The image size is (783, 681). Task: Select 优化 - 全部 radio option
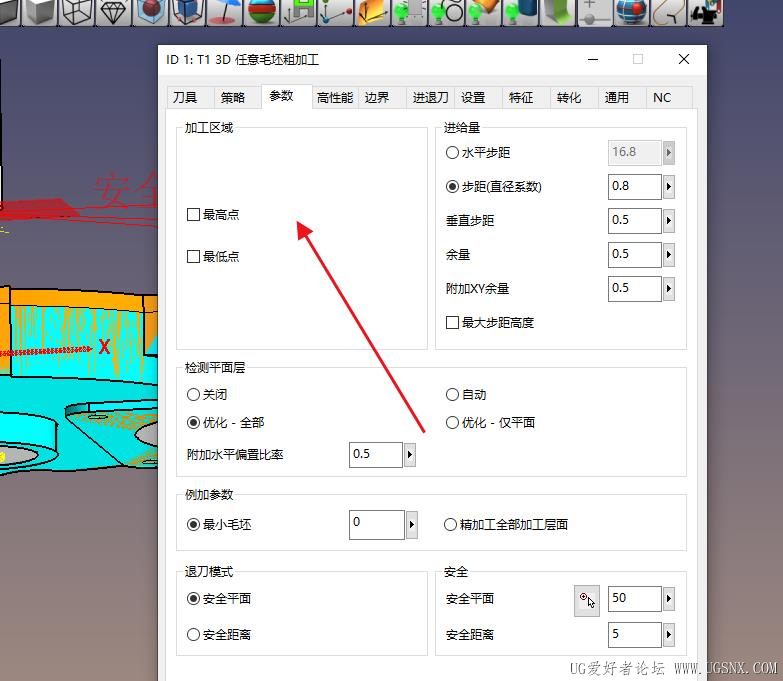point(193,423)
